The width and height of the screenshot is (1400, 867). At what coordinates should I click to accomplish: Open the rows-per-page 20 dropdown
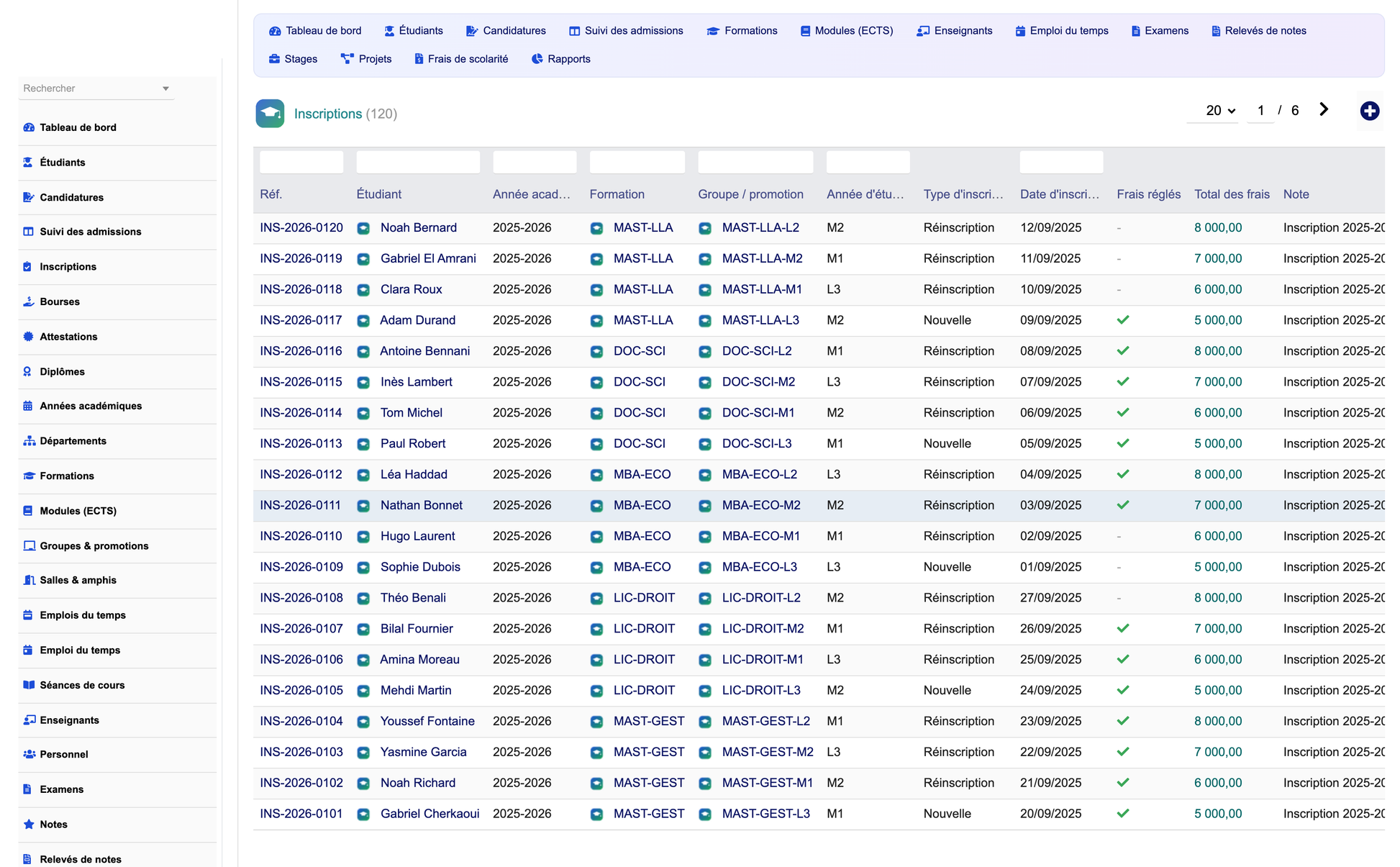click(1213, 111)
